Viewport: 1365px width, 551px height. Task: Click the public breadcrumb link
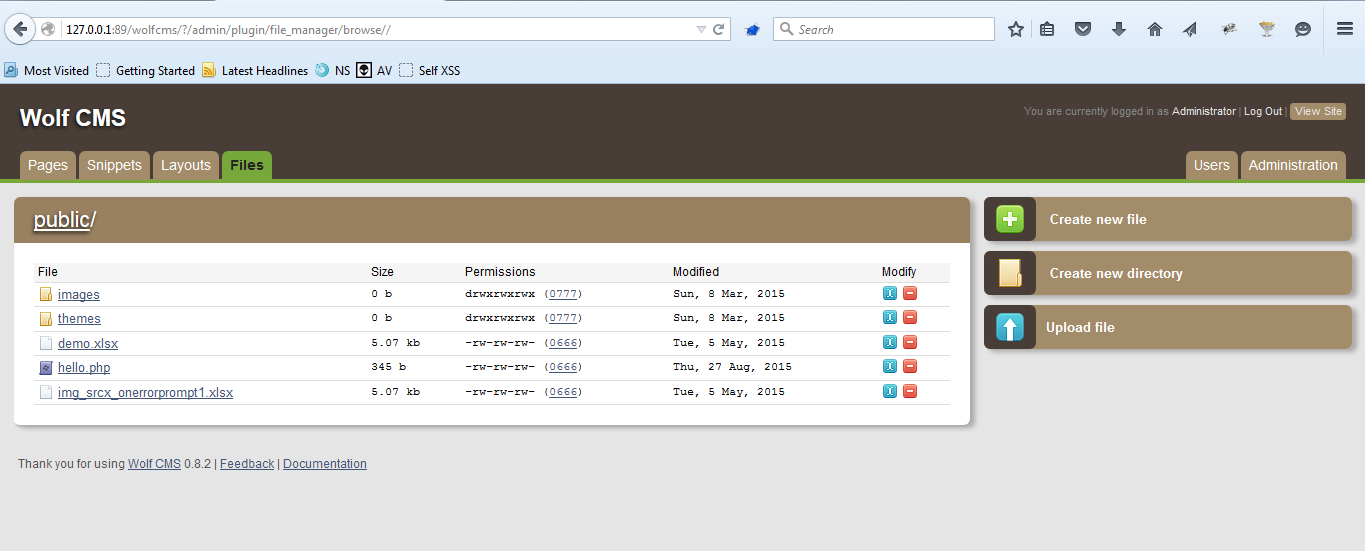[62, 220]
